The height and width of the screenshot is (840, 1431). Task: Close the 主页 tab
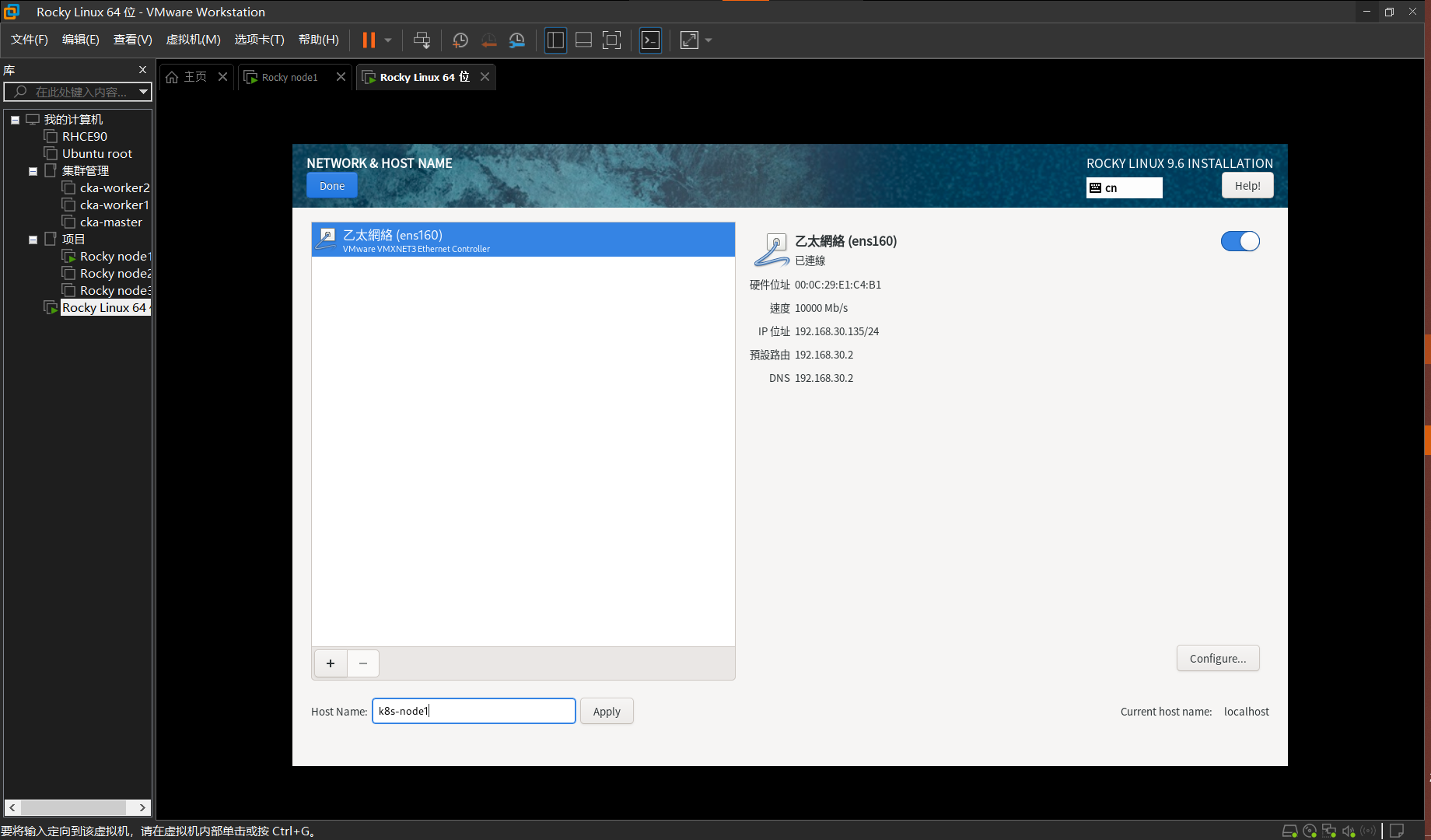click(222, 76)
